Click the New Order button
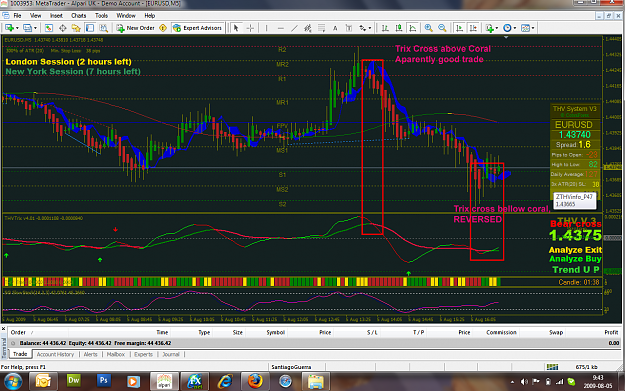Viewport: 625px width, 391px height. pos(136,28)
